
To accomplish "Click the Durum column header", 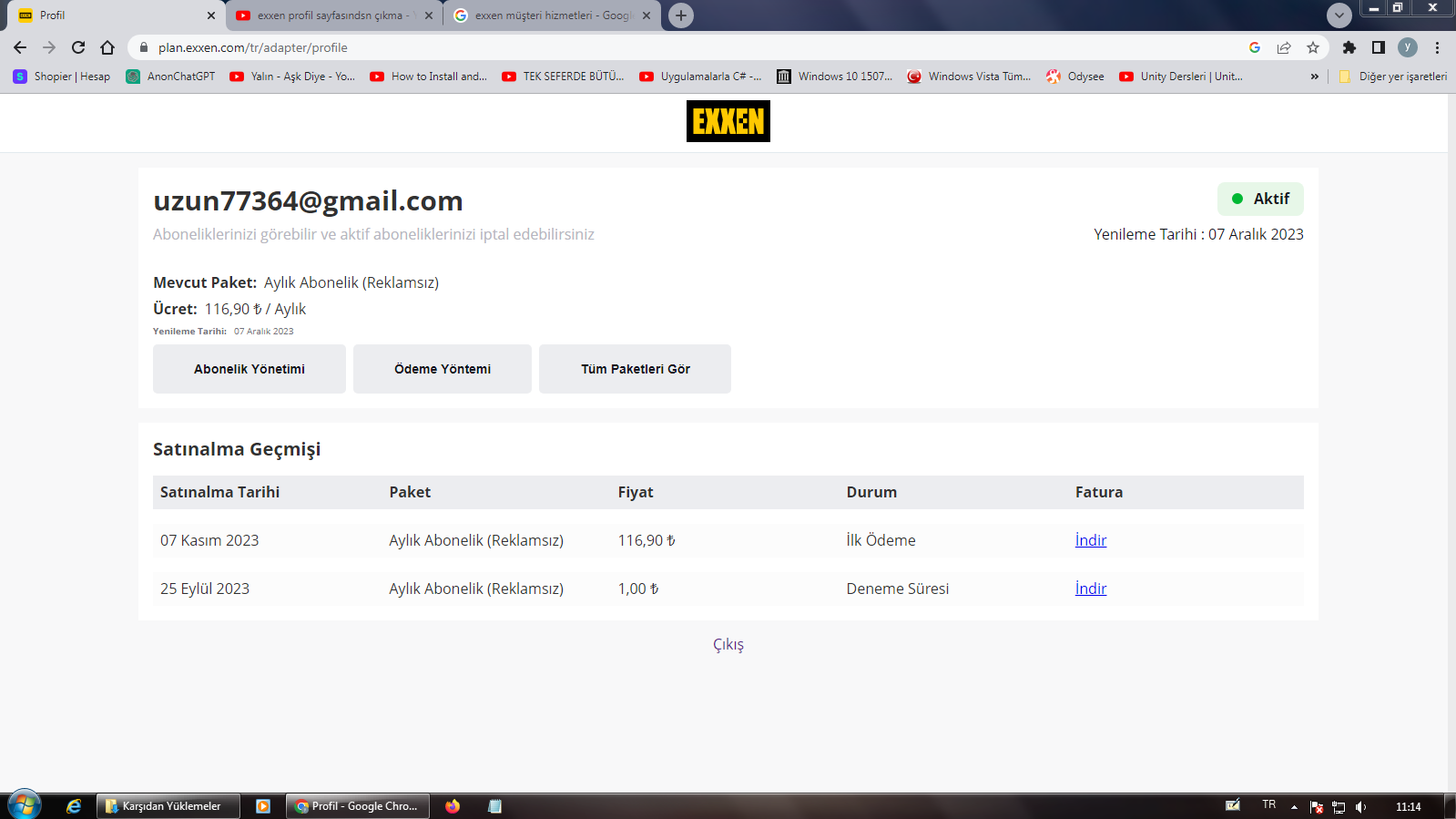I will tap(871, 492).
